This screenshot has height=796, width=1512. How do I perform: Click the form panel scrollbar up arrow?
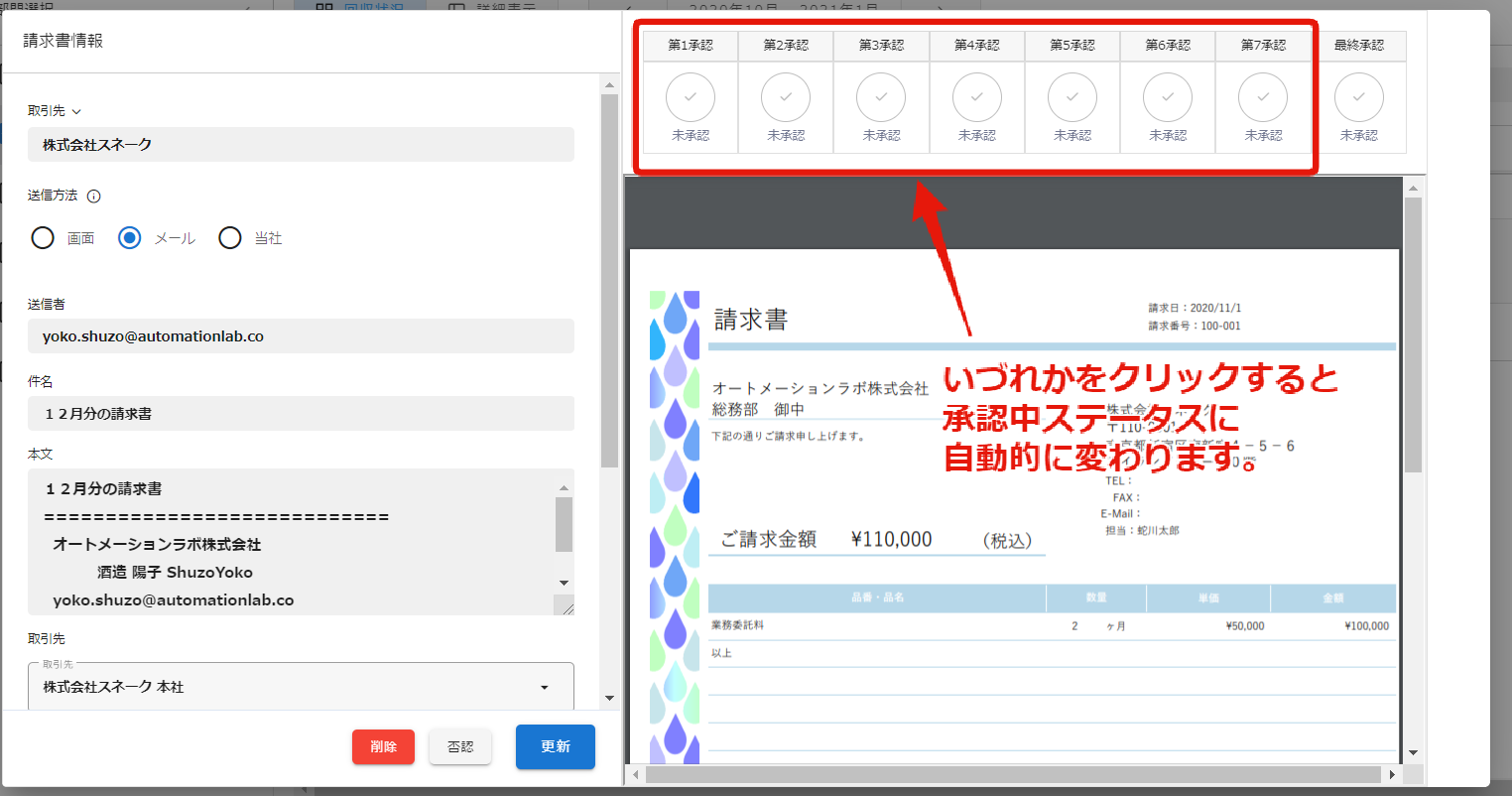[609, 85]
